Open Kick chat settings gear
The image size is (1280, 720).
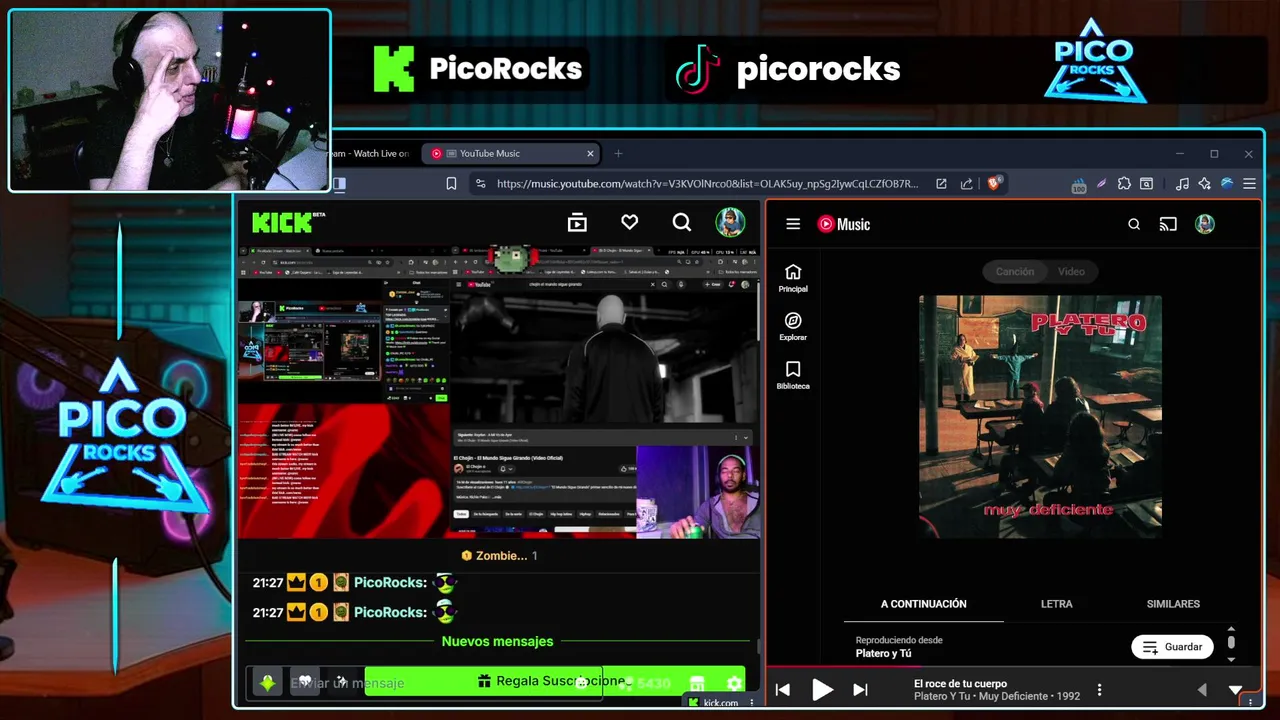point(734,684)
